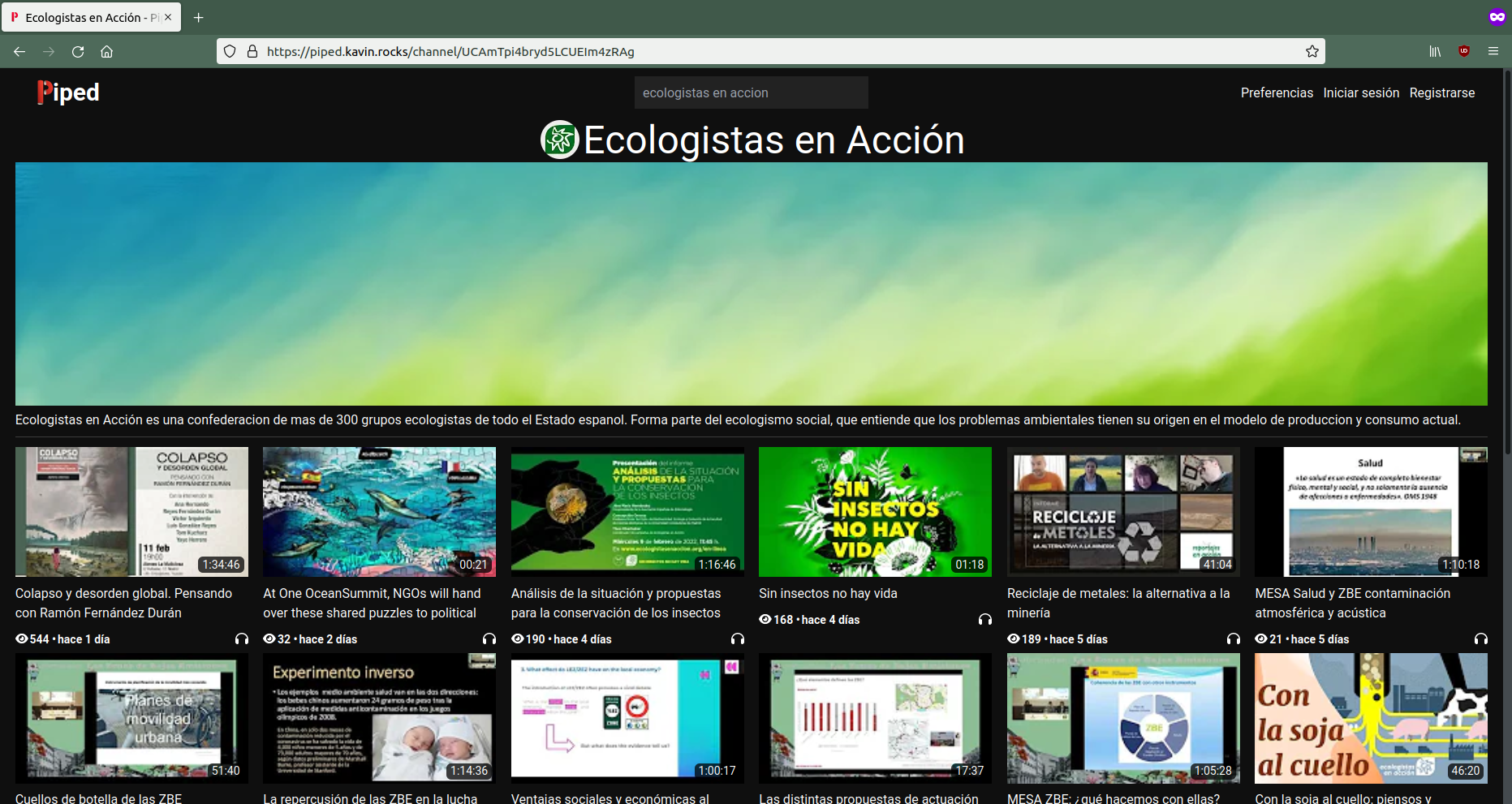Go to Registrarse page
Viewport: 1512px width, 804px height.
point(1442,92)
